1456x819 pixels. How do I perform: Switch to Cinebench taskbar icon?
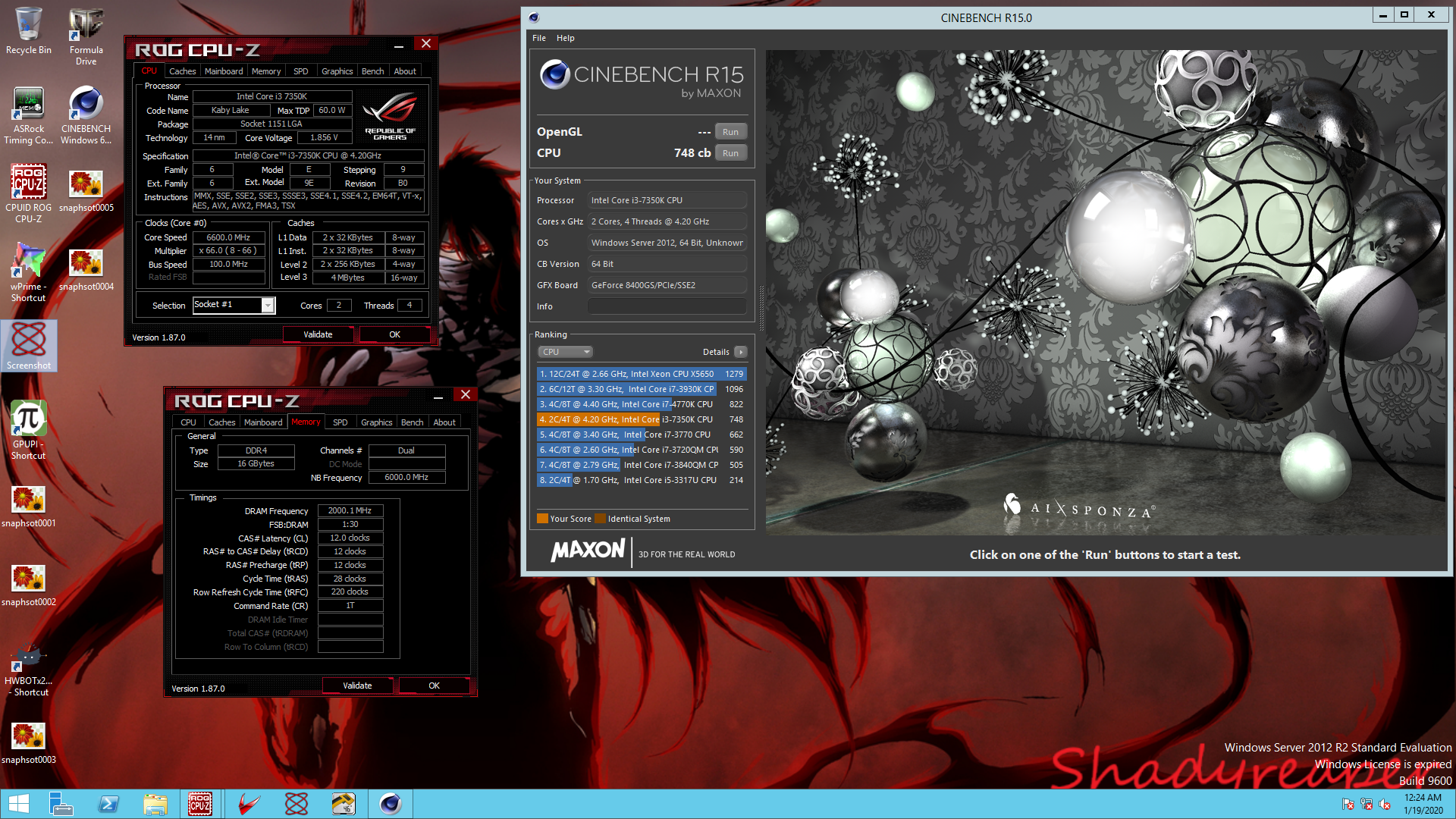[x=391, y=804]
